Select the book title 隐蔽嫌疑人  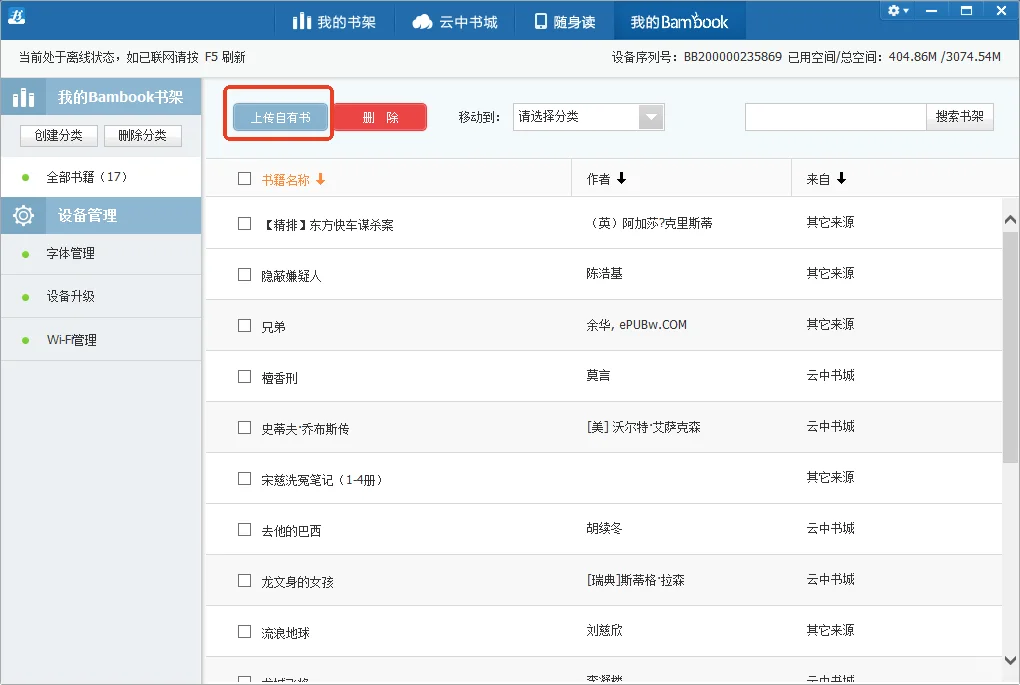pos(291,276)
